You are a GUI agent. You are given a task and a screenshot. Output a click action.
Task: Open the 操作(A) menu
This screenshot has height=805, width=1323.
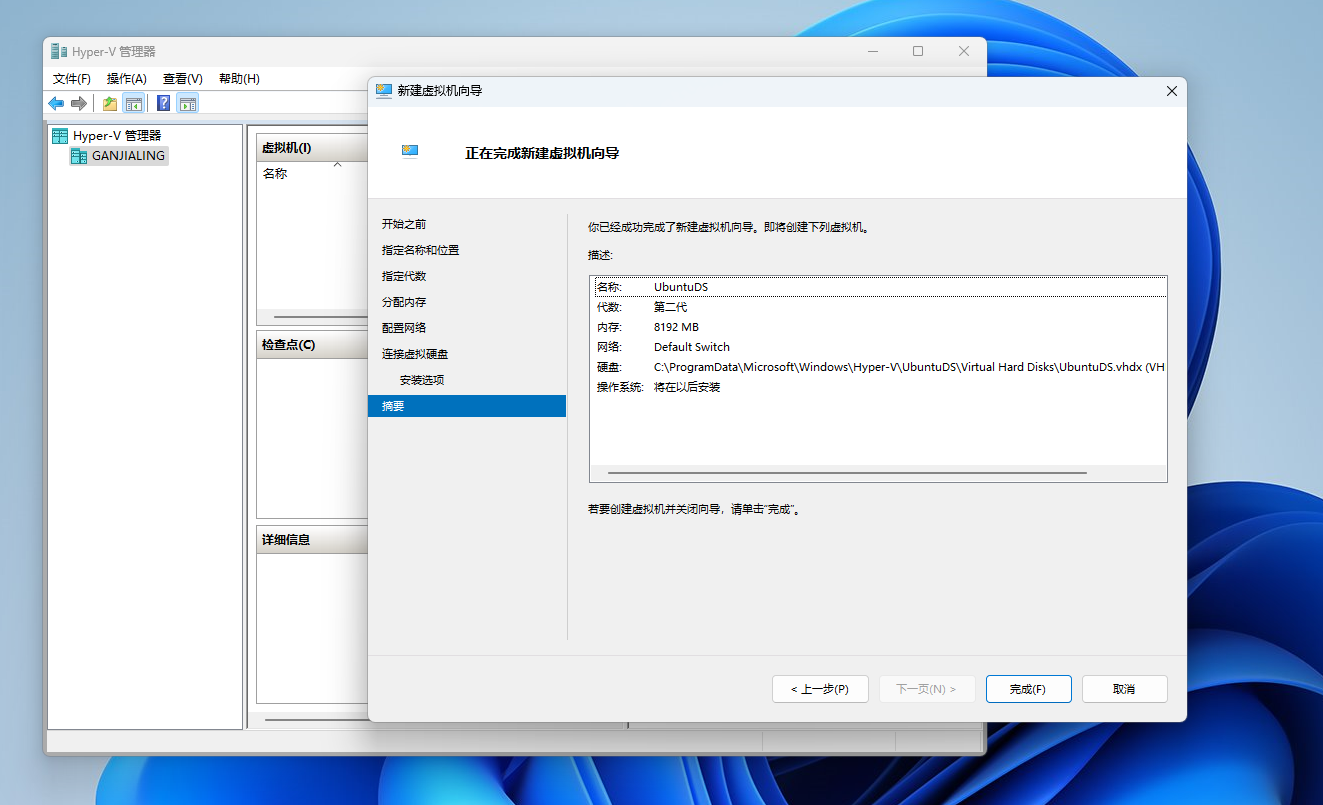tap(127, 79)
